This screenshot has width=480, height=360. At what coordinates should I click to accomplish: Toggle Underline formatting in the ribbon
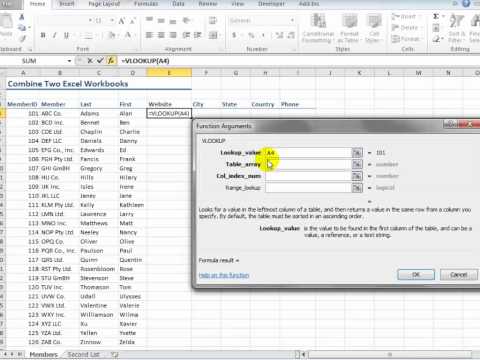(66, 35)
